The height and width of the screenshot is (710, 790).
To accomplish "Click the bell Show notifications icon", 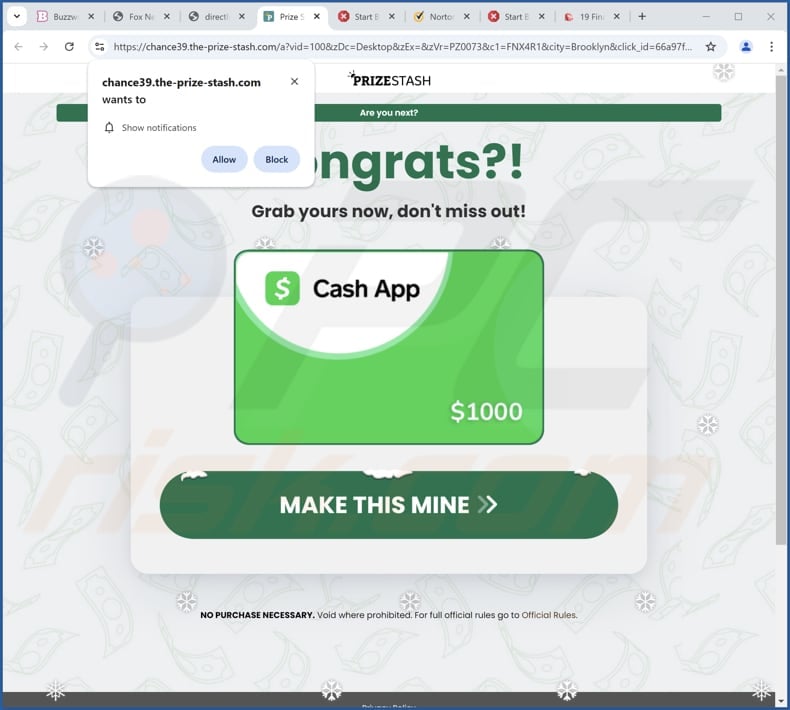I will click(109, 127).
